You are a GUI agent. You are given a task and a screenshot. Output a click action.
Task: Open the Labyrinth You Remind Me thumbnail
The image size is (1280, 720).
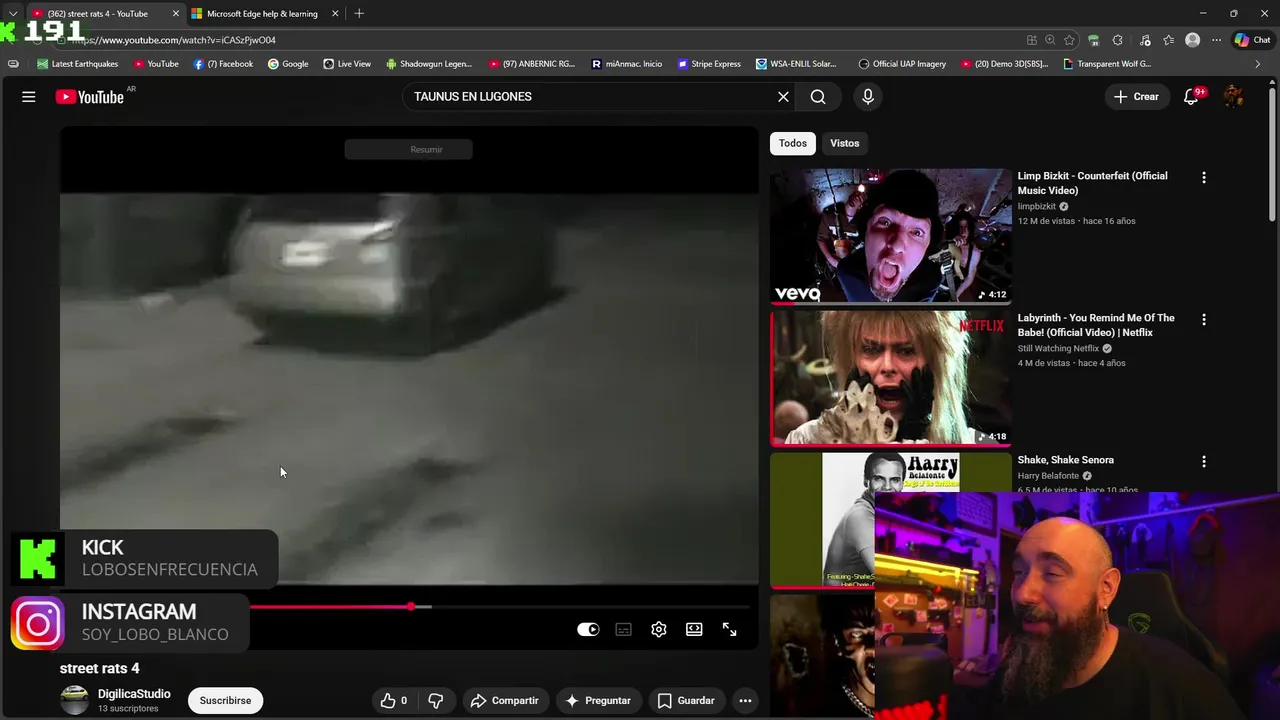pos(891,377)
